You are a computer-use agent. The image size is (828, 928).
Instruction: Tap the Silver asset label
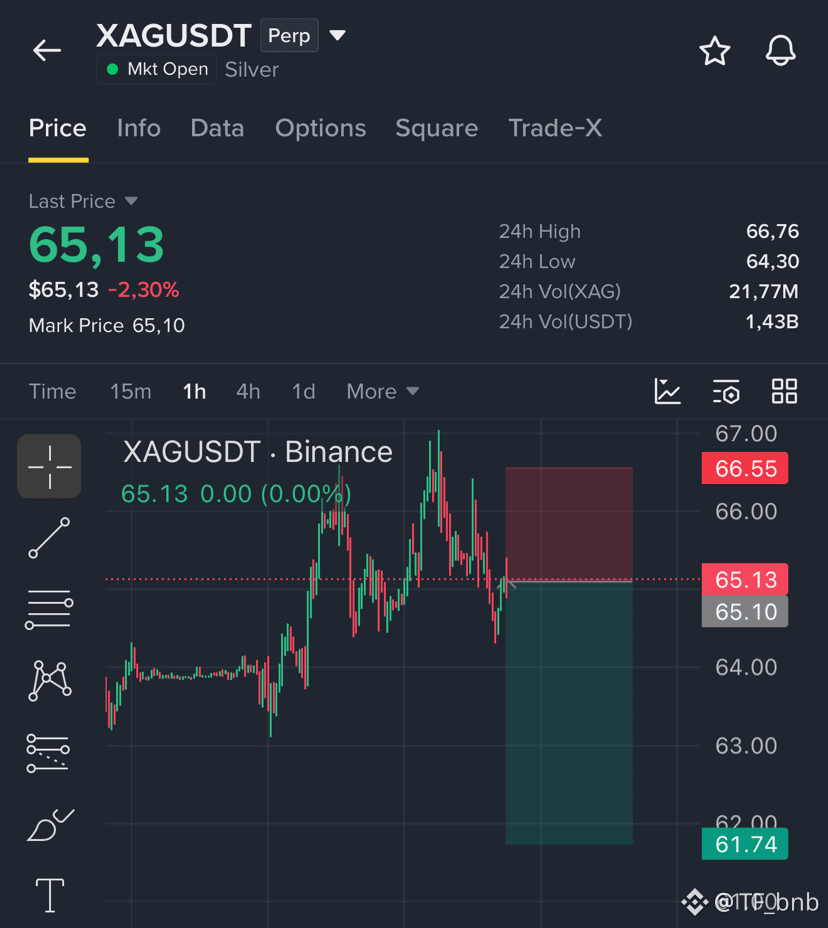pos(252,70)
